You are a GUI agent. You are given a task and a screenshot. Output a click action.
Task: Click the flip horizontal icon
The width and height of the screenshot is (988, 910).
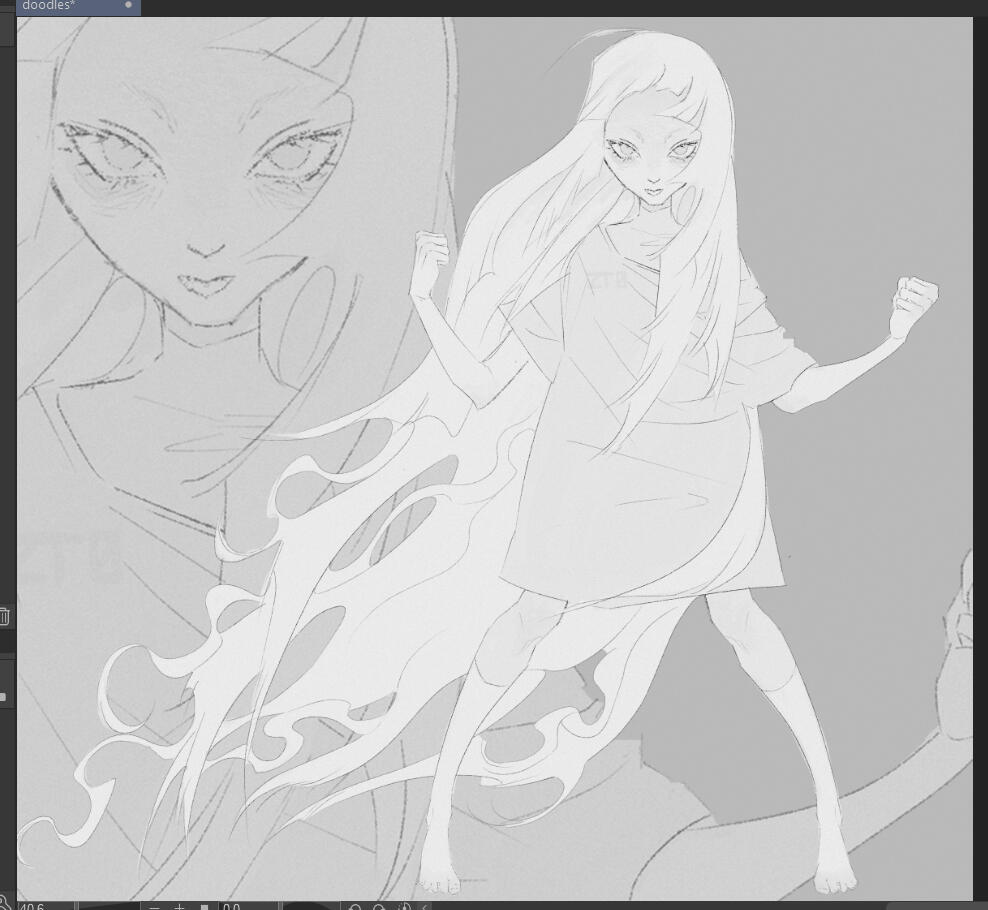[426, 907]
